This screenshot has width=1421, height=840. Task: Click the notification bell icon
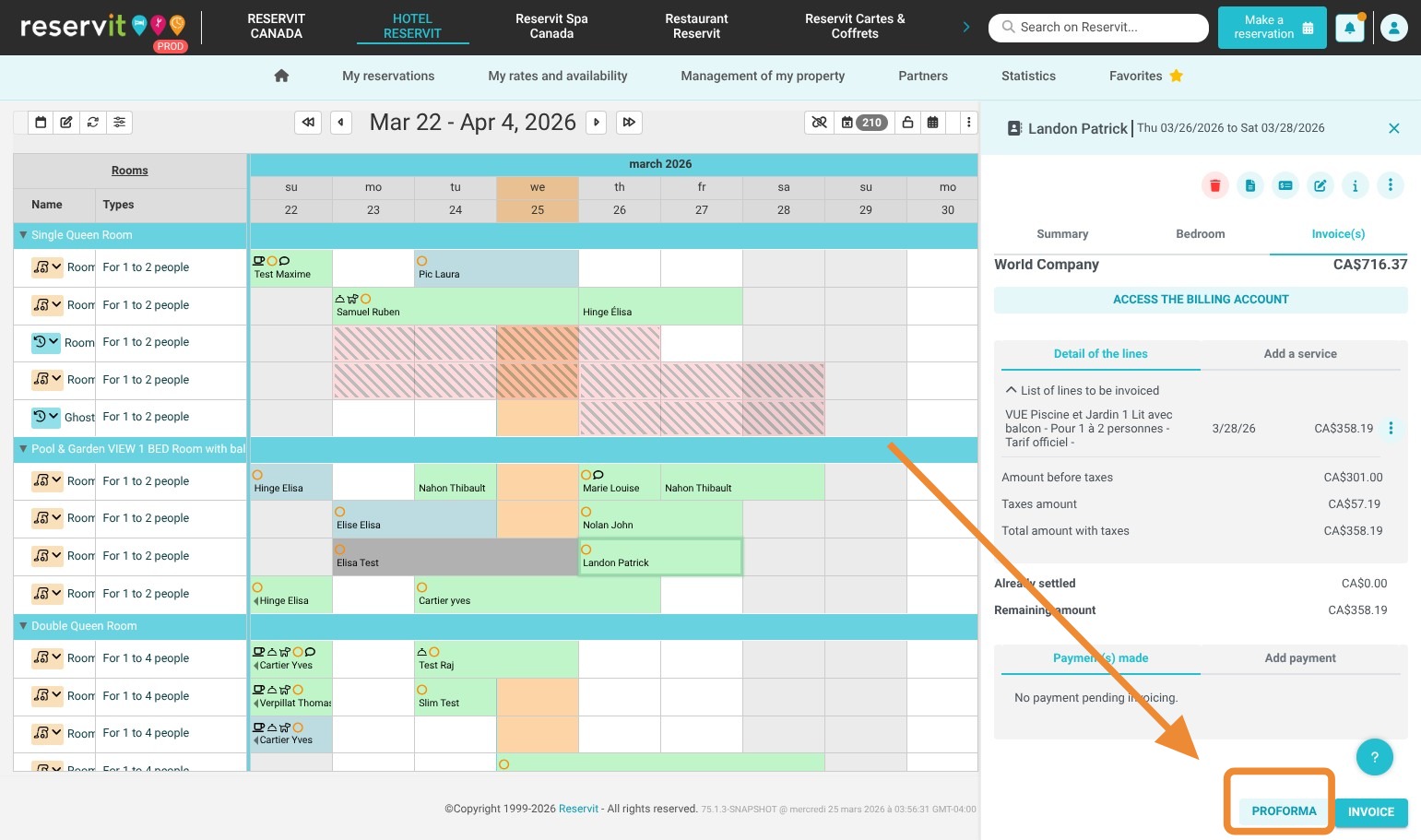coord(1349,28)
